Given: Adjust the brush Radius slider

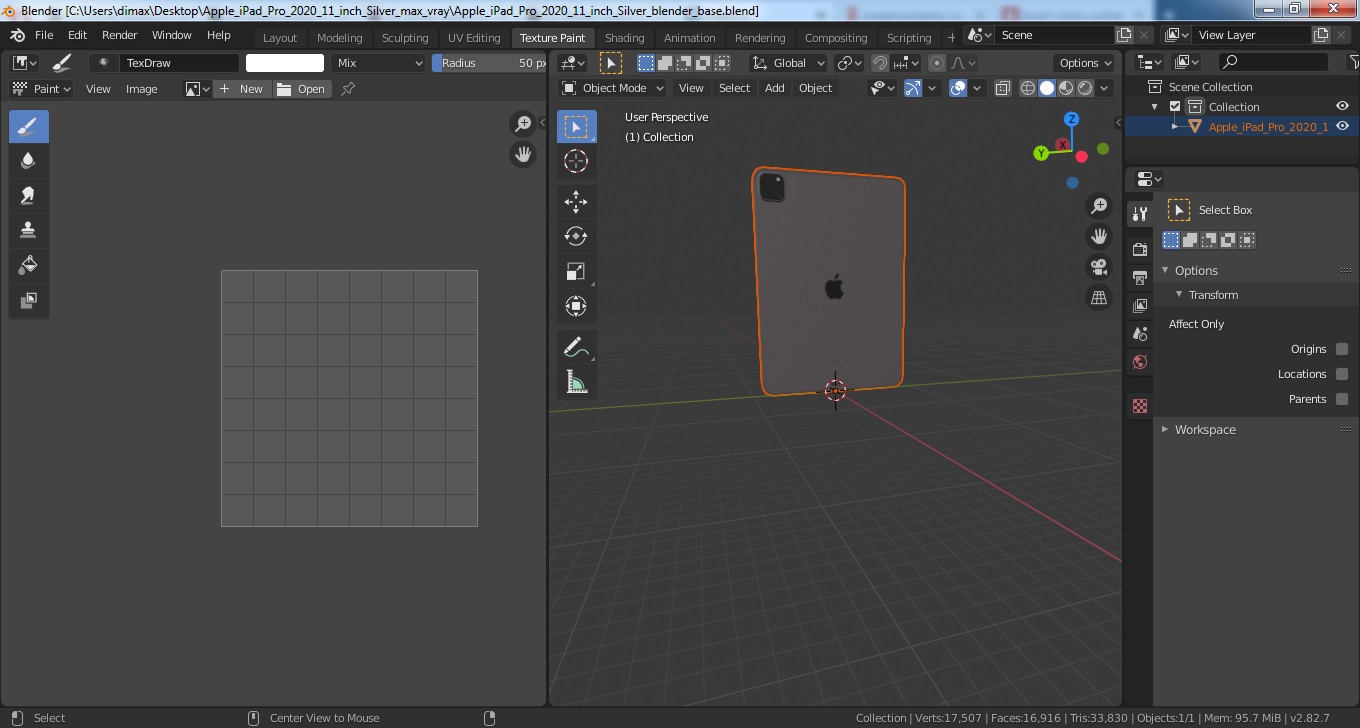Looking at the screenshot, I should pyautogui.click(x=490, y=63).
